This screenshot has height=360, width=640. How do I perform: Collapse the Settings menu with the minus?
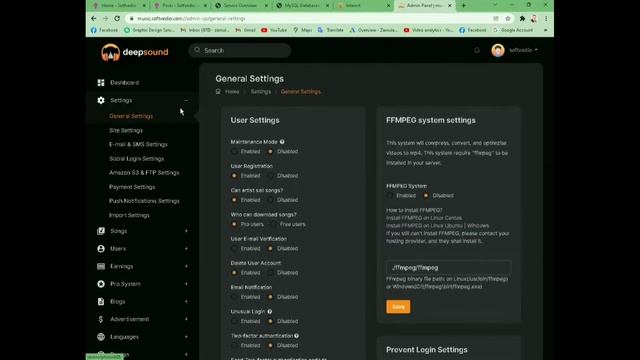click(186, 100)
